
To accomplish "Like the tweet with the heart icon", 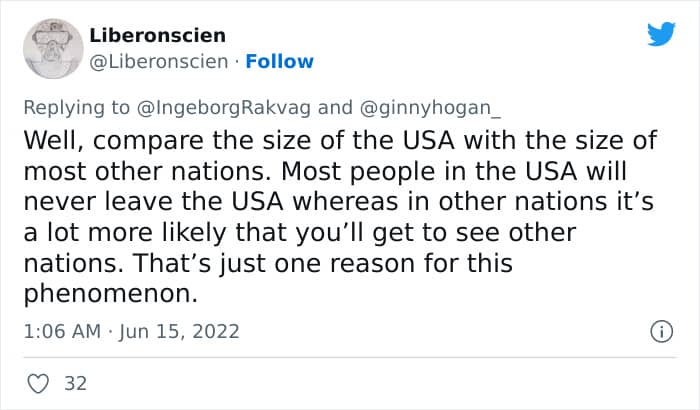I will click(37, 383).
